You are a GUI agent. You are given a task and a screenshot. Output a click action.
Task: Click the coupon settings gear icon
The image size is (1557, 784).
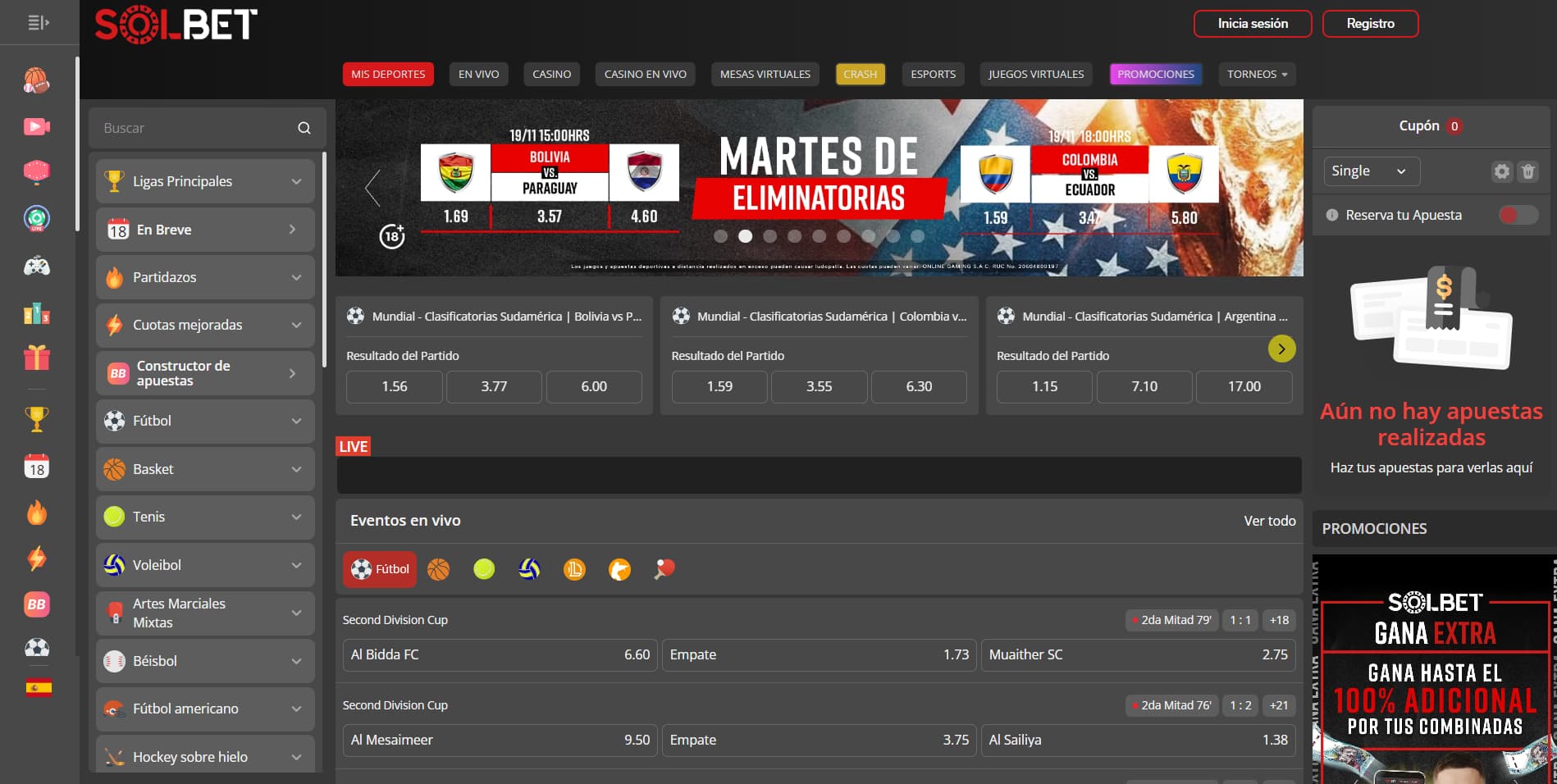[1502, 171]
